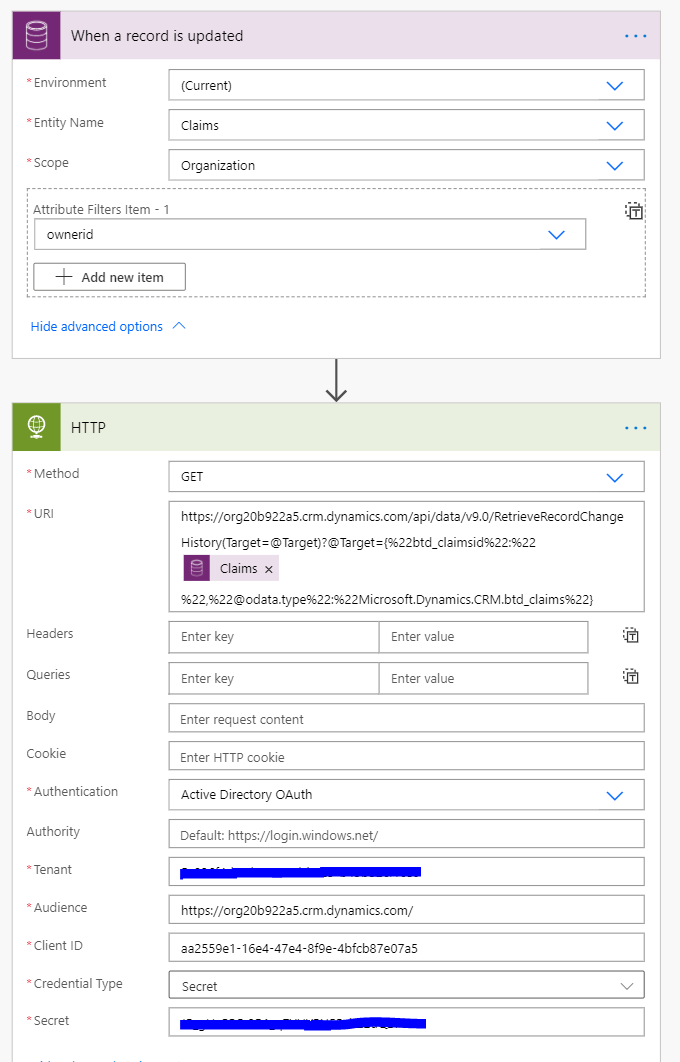Switch Attribute Filters to array input mode
Screen dimensions: 680x1062
point(633,211)
